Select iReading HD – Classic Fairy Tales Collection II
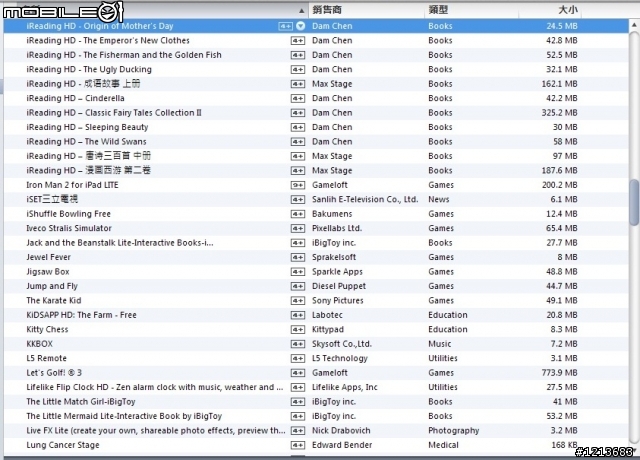The image size is (640, 460). coord(316,113)
